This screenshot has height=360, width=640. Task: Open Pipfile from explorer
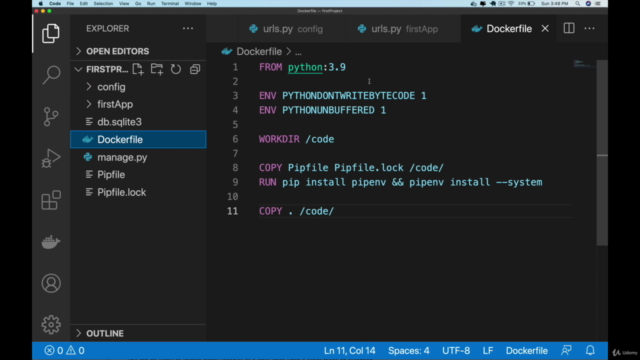click(x=138, y=175)
